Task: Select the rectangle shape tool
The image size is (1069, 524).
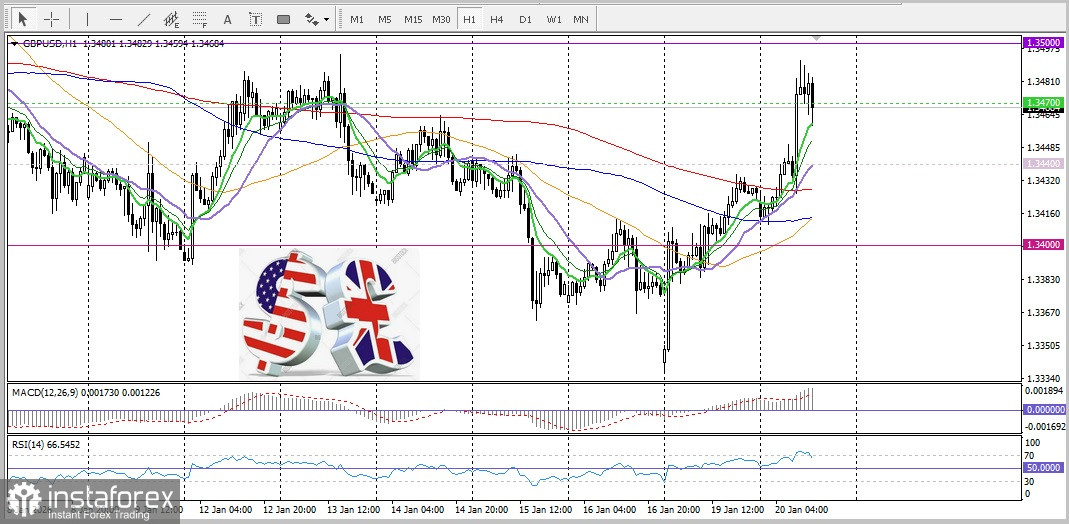Action: pyautogui.click(x=284, y=19)
